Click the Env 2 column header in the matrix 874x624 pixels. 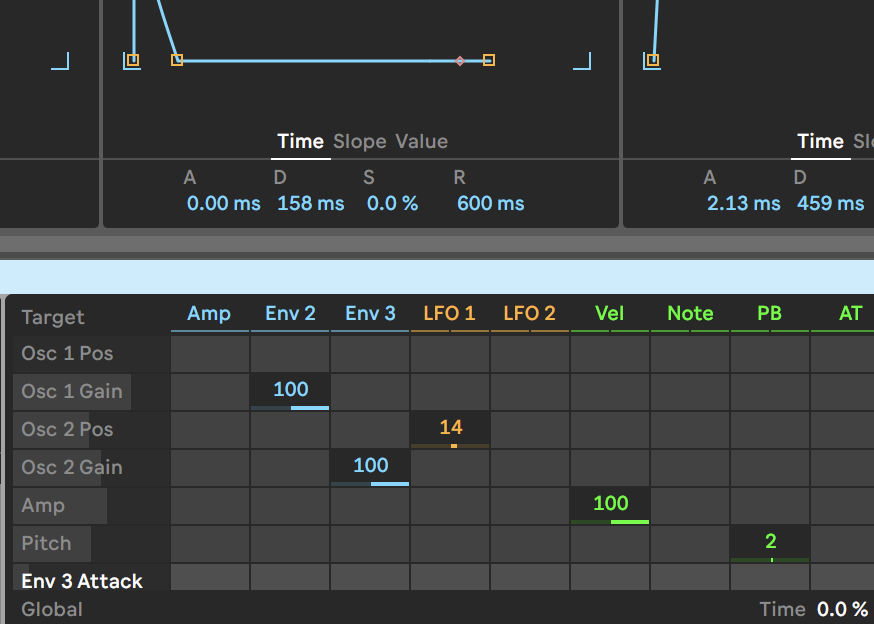pos(290,313)
